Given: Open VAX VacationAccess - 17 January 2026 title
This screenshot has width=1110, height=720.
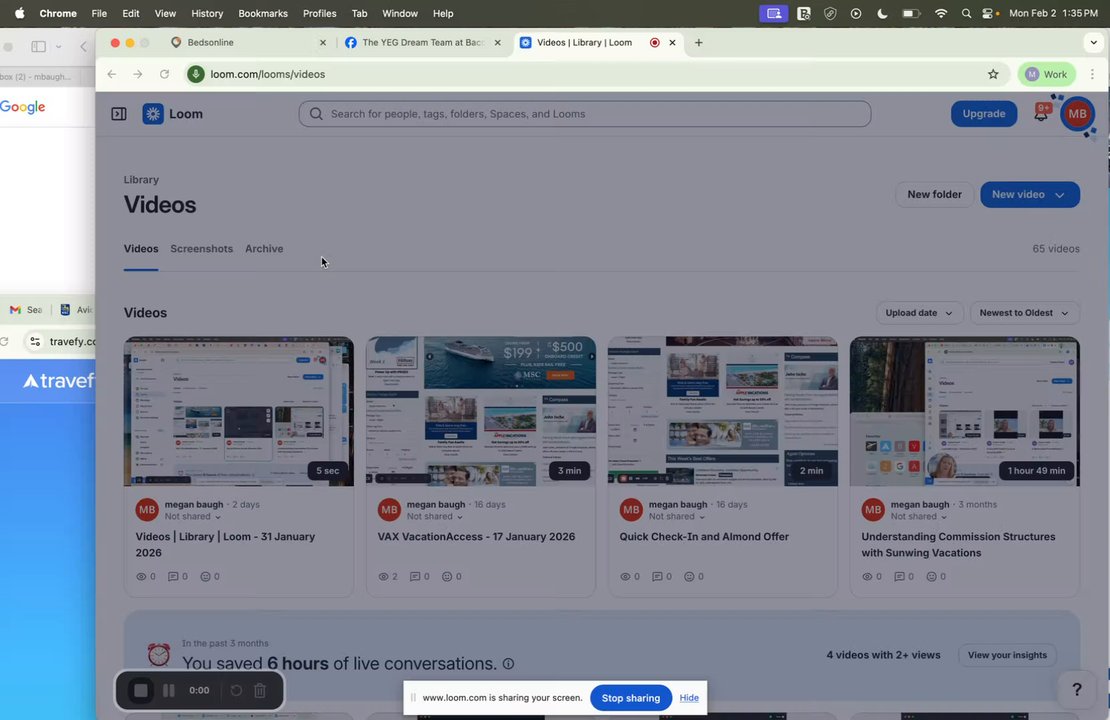Looking at the screenshot, I should [x=476, y=537].
